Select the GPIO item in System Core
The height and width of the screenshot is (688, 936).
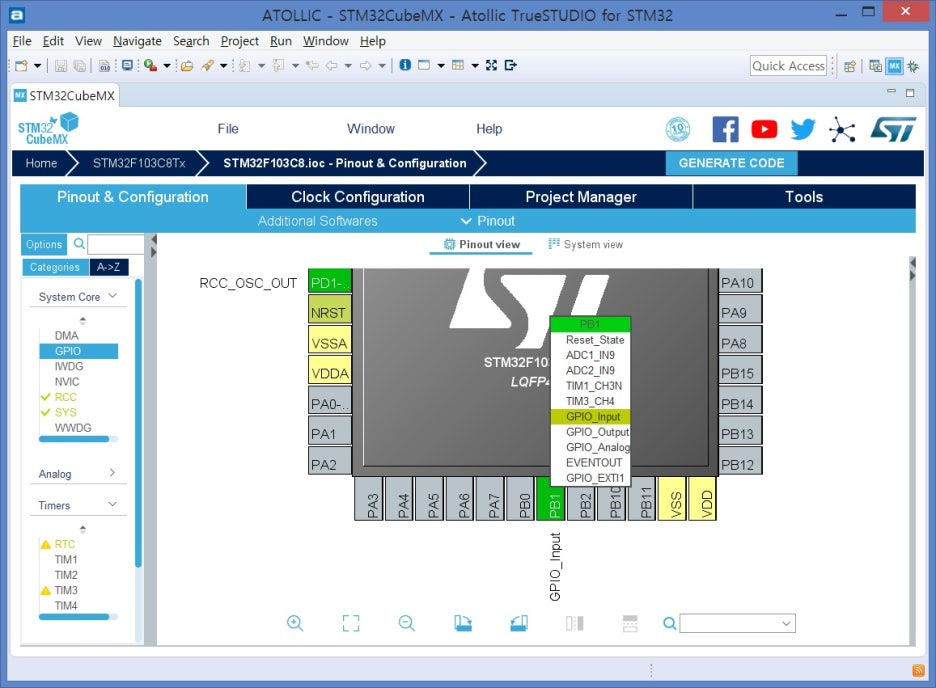(79, 351)
